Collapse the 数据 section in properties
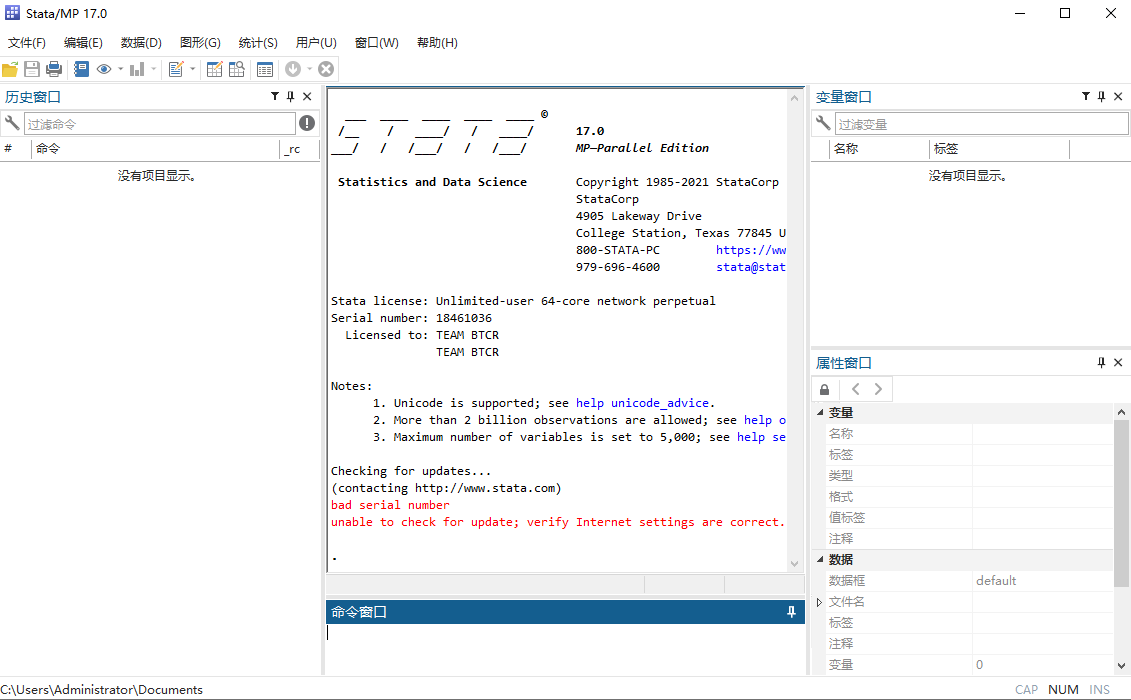Screen dimensions: 1131x700 820,559
